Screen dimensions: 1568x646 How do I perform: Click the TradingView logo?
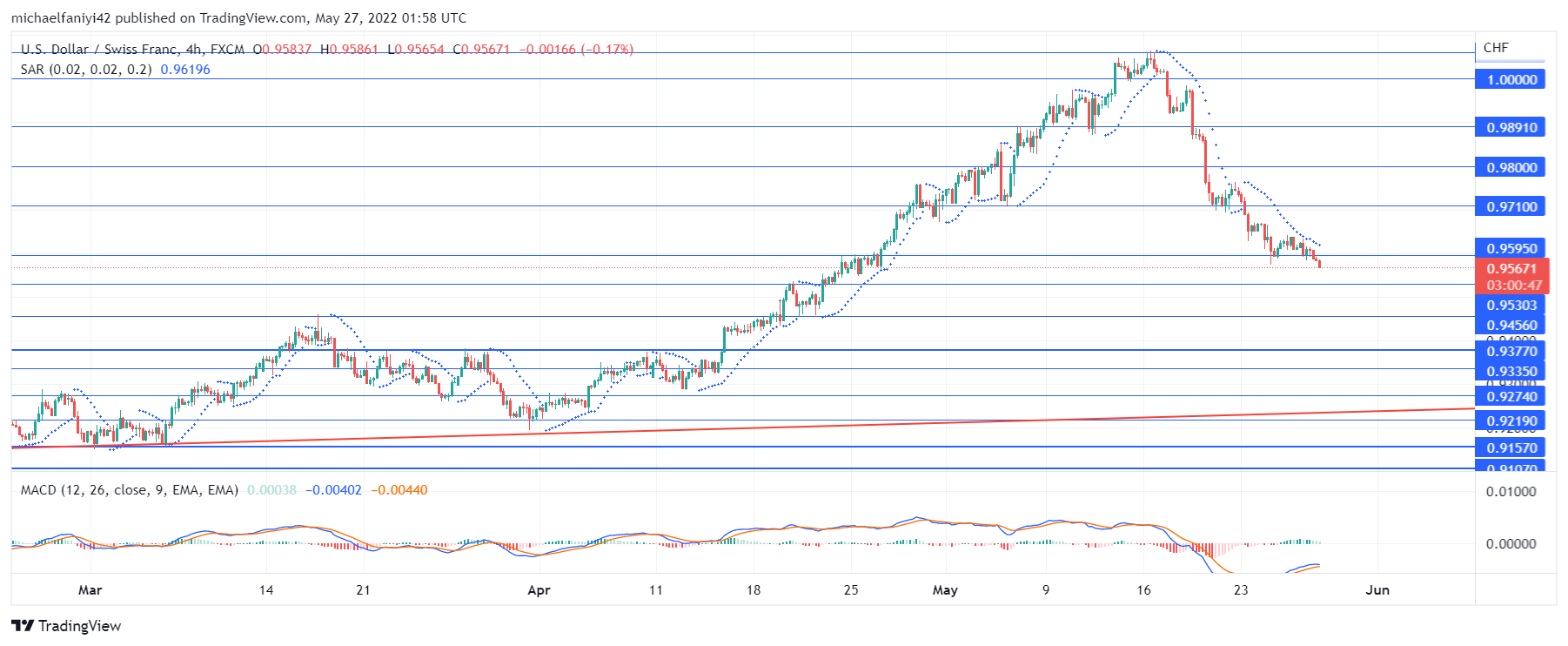66,626
